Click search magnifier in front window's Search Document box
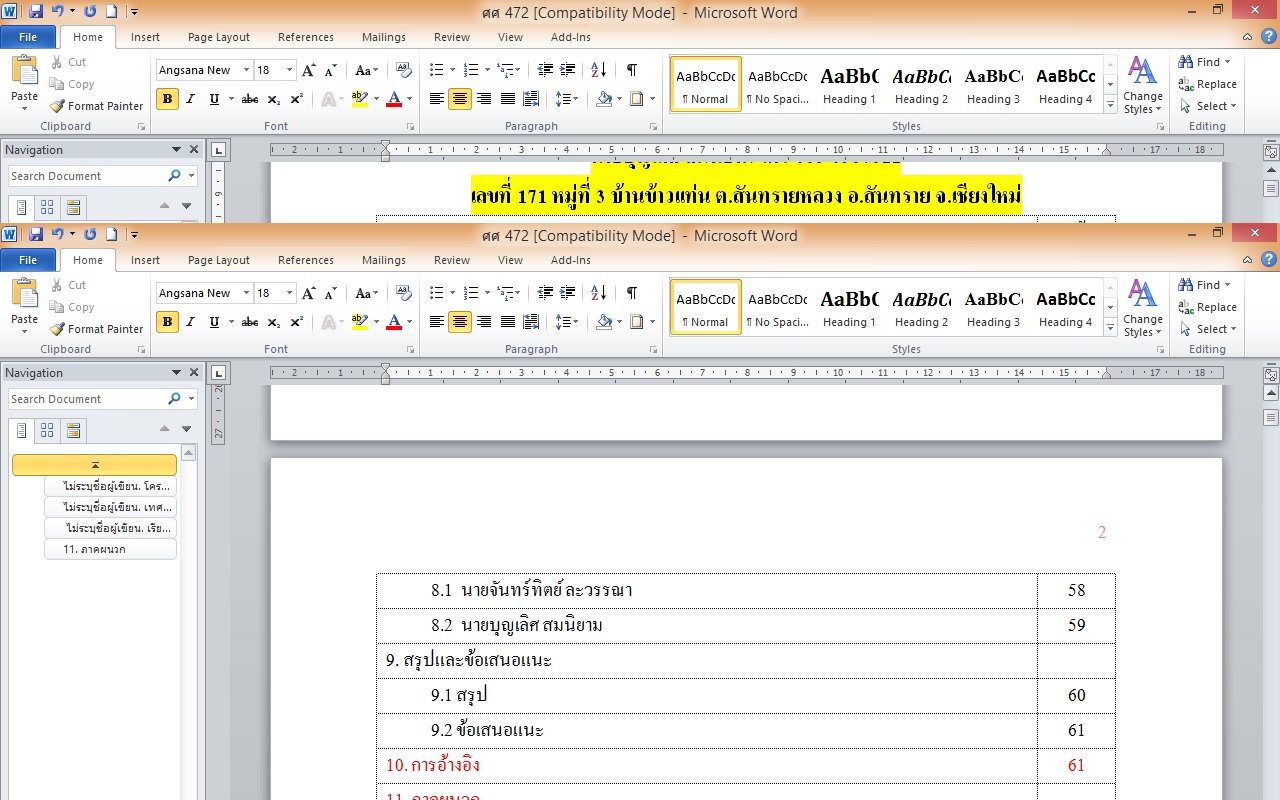The height and width of the screenshot is (800, 1280). coord(175,398)
